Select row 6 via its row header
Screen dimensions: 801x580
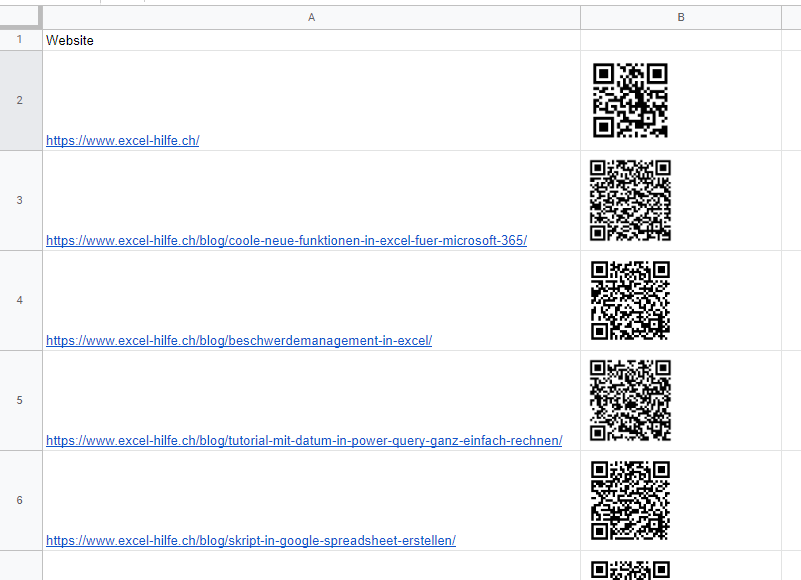pyautogui.click(x=19, y=500)
